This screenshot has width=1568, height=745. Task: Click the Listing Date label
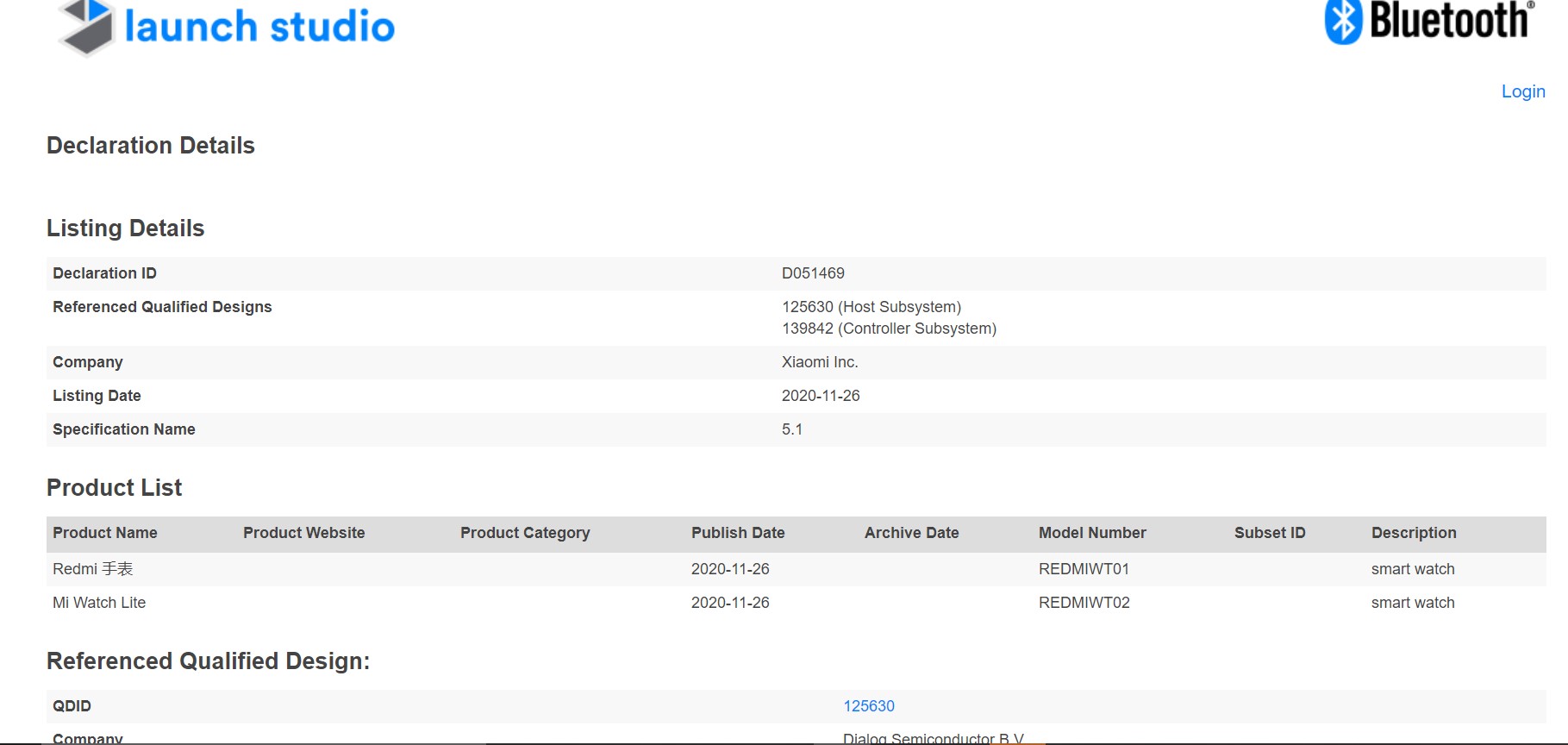click(x=97, y=396)
